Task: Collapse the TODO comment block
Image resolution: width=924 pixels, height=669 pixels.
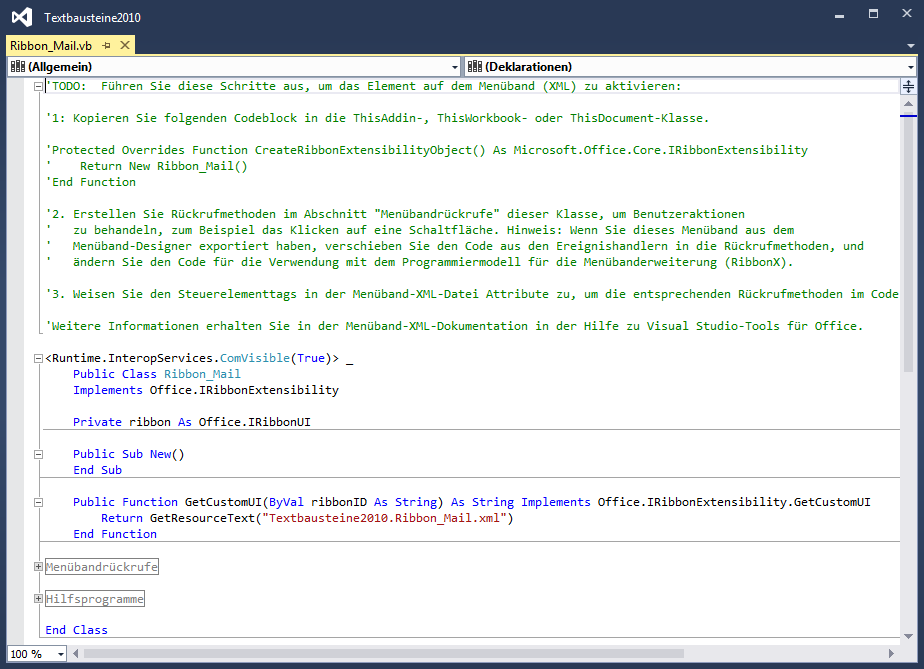Action: coord(38,86)
